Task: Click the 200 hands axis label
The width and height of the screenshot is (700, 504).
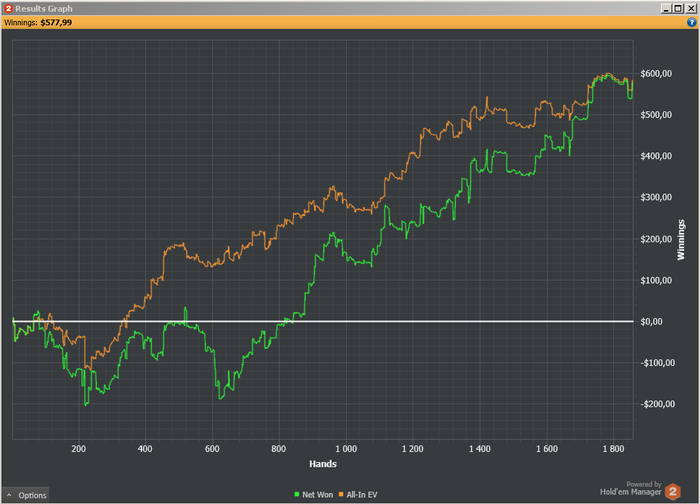Action: coord(79,449)
